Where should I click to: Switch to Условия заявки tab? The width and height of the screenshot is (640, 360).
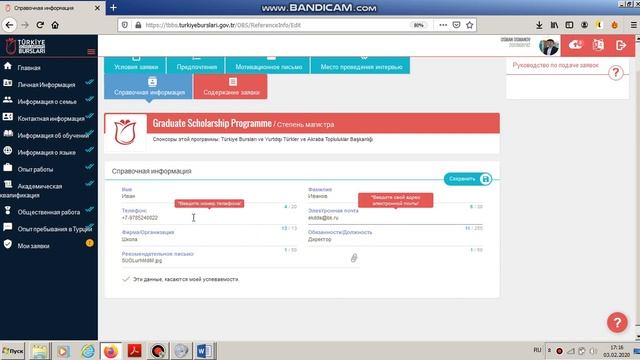[x=136, y=65]
